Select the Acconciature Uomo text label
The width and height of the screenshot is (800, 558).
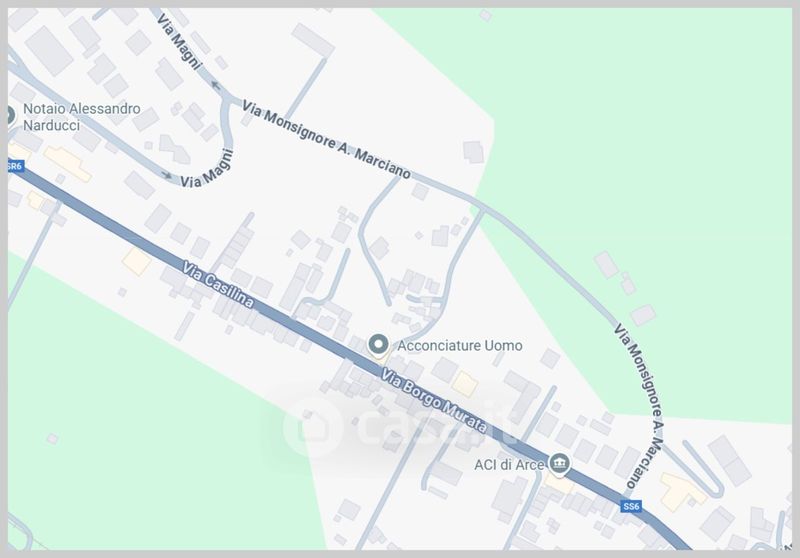click(460, 346)
